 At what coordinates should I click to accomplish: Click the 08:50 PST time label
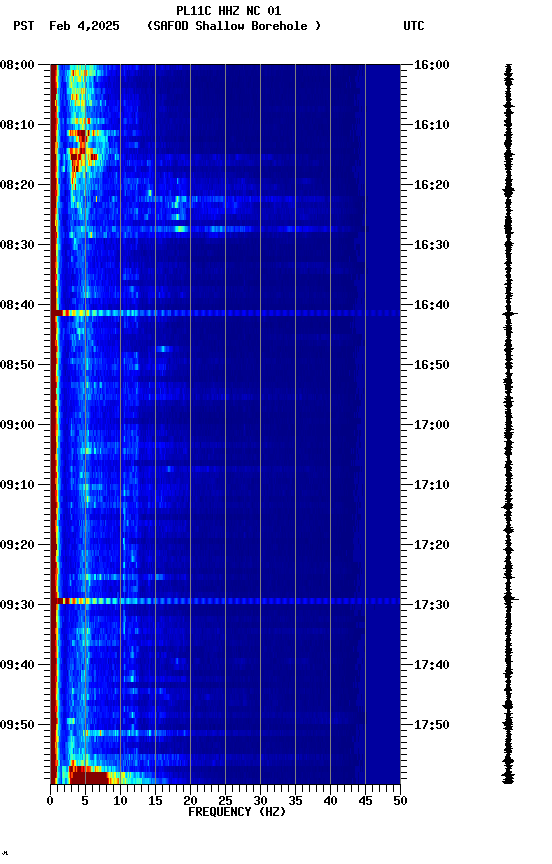click(17, 365)
